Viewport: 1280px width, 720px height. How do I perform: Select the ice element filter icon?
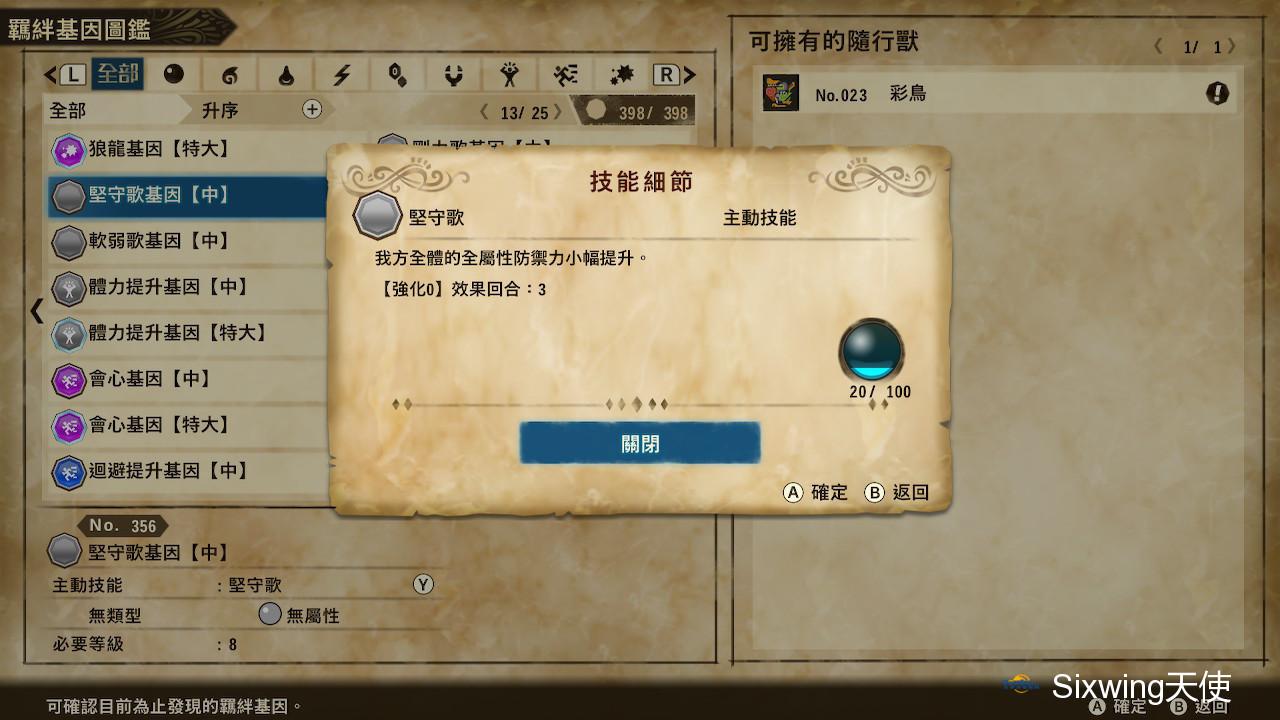[x=397, y=75]
